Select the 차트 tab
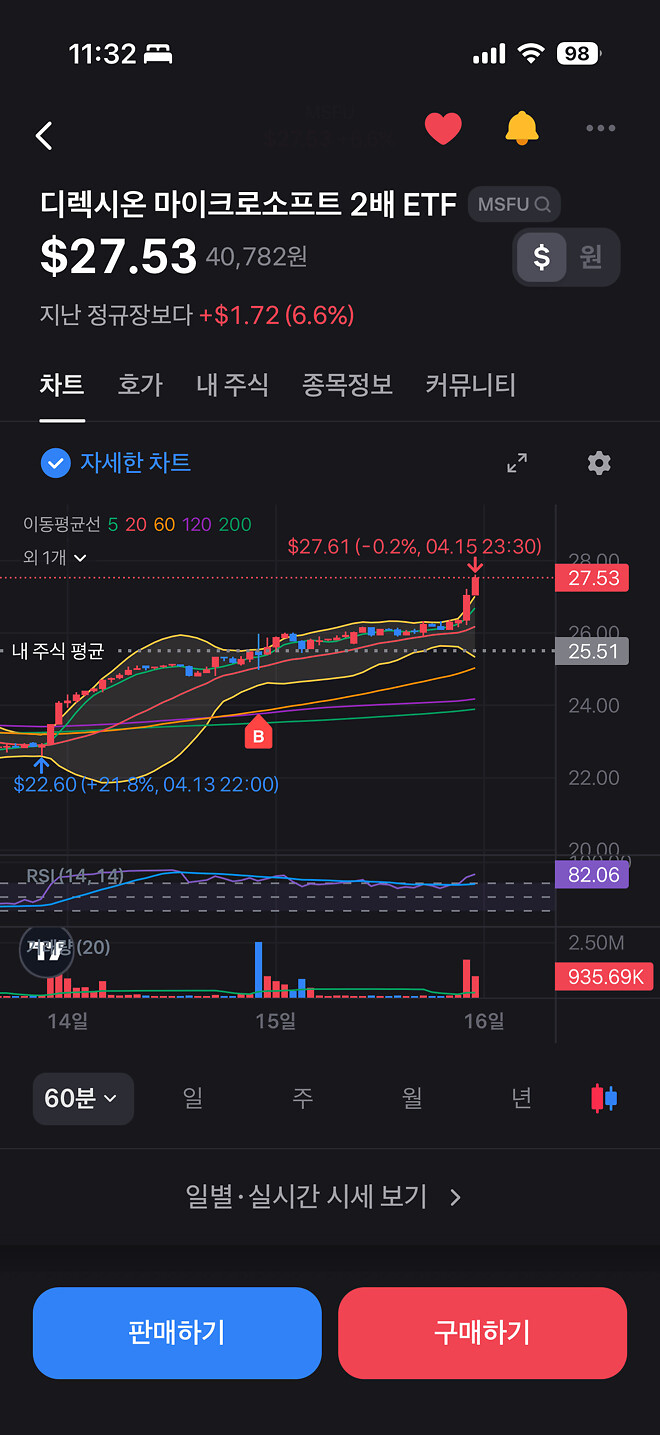 pyautogui.click(x=62, y=385)
